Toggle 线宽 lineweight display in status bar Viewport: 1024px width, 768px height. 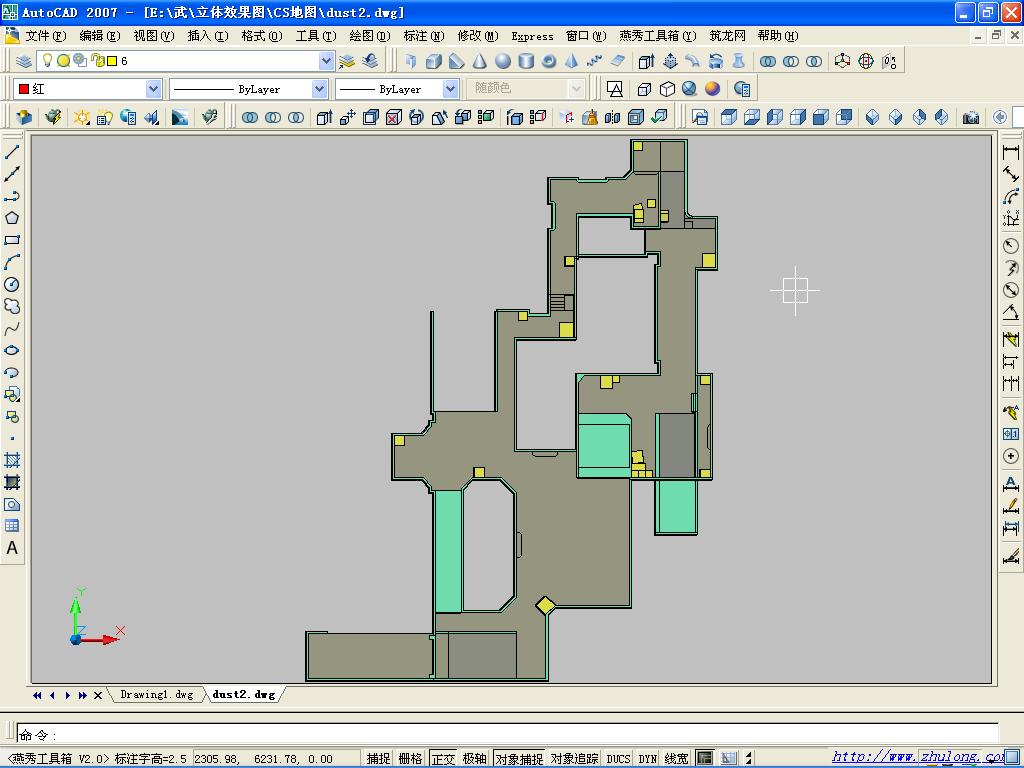(677, 758)
